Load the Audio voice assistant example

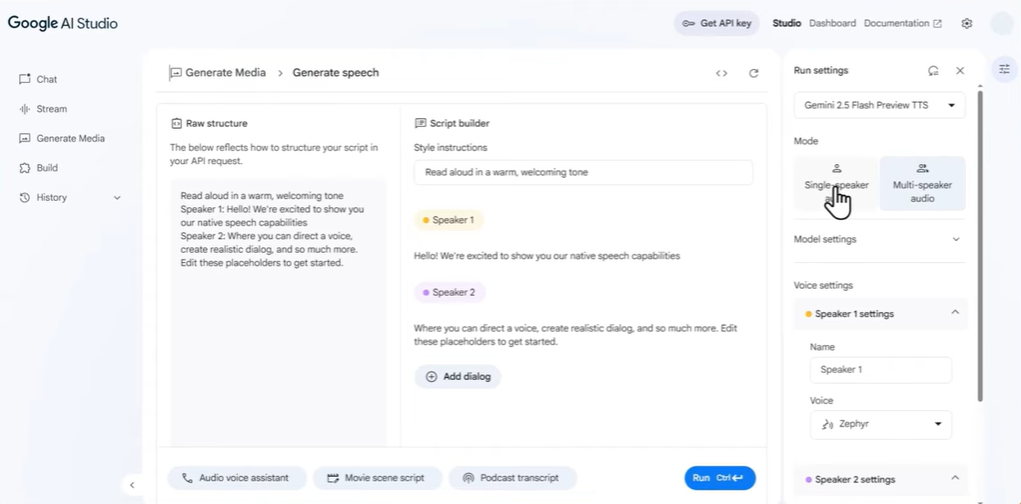coord(237,478)
